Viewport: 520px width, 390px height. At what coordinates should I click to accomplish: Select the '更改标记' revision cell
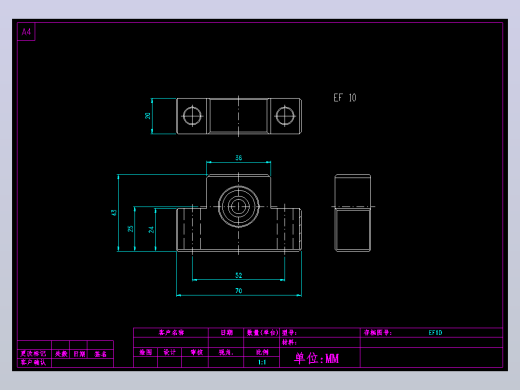click(33, 354)
